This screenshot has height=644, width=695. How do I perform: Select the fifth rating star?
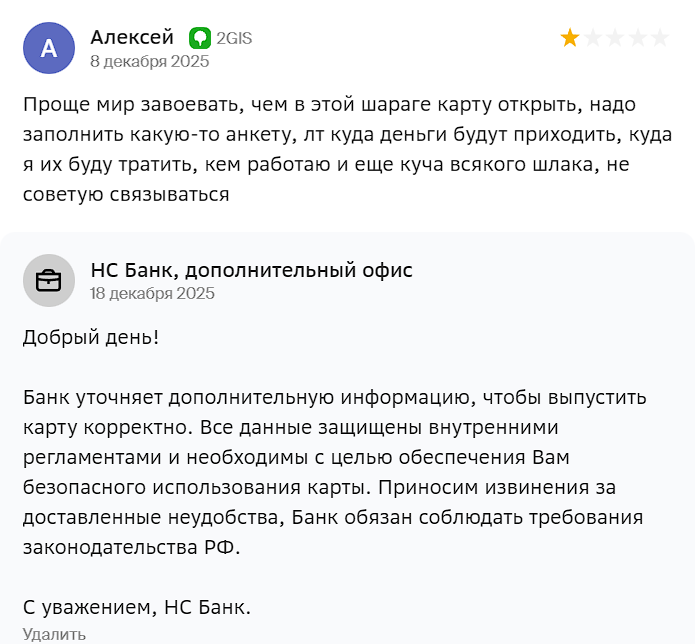(659, 38)
